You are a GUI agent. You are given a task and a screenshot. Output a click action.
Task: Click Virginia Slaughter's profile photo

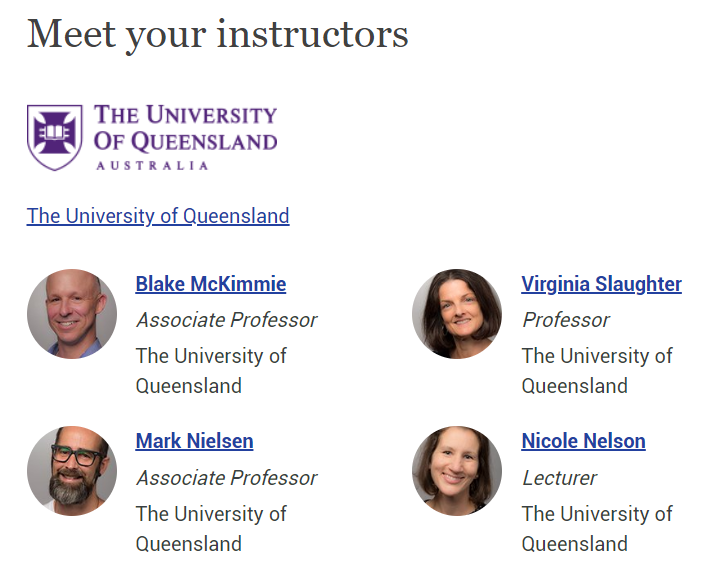(457, 314)
